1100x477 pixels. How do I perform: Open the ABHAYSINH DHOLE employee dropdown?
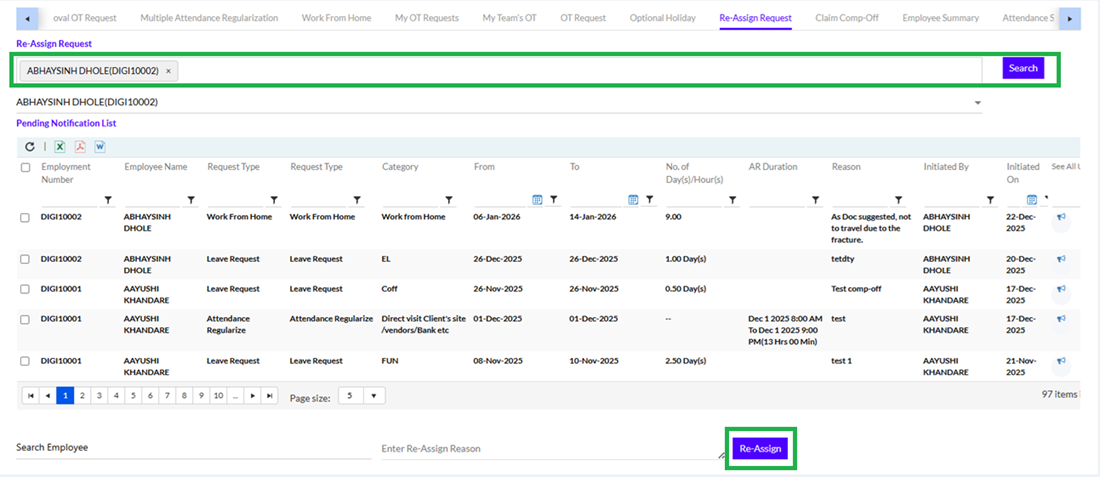click(x=977, y=102)
